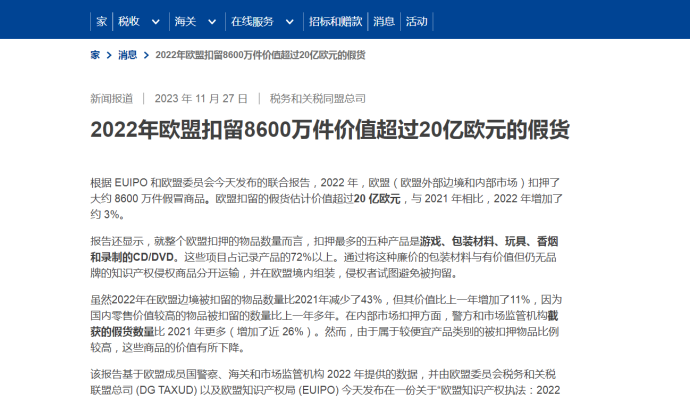
Task: Open the 活动 navigation item
Action: [x=416, y=22]
